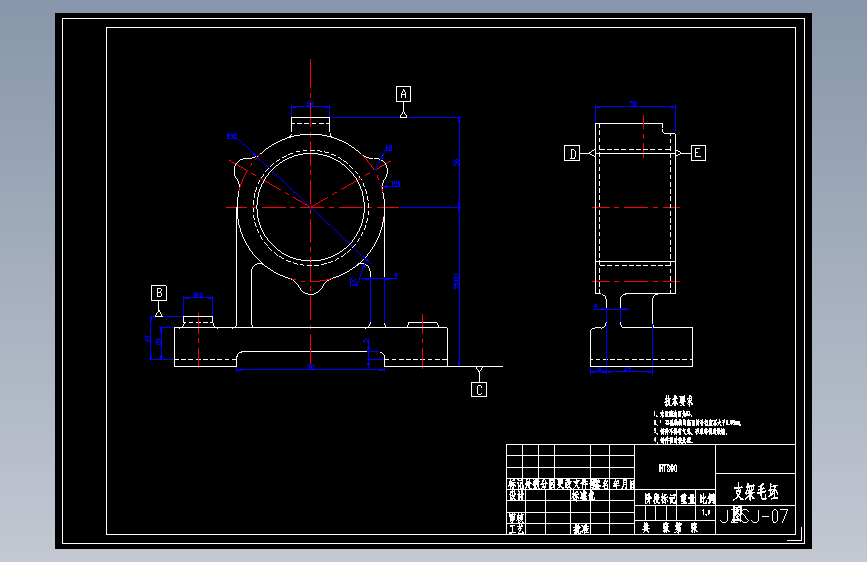867x562 pixels.
Task: Click the datum symbol labeled E
Action: [698, 153]
